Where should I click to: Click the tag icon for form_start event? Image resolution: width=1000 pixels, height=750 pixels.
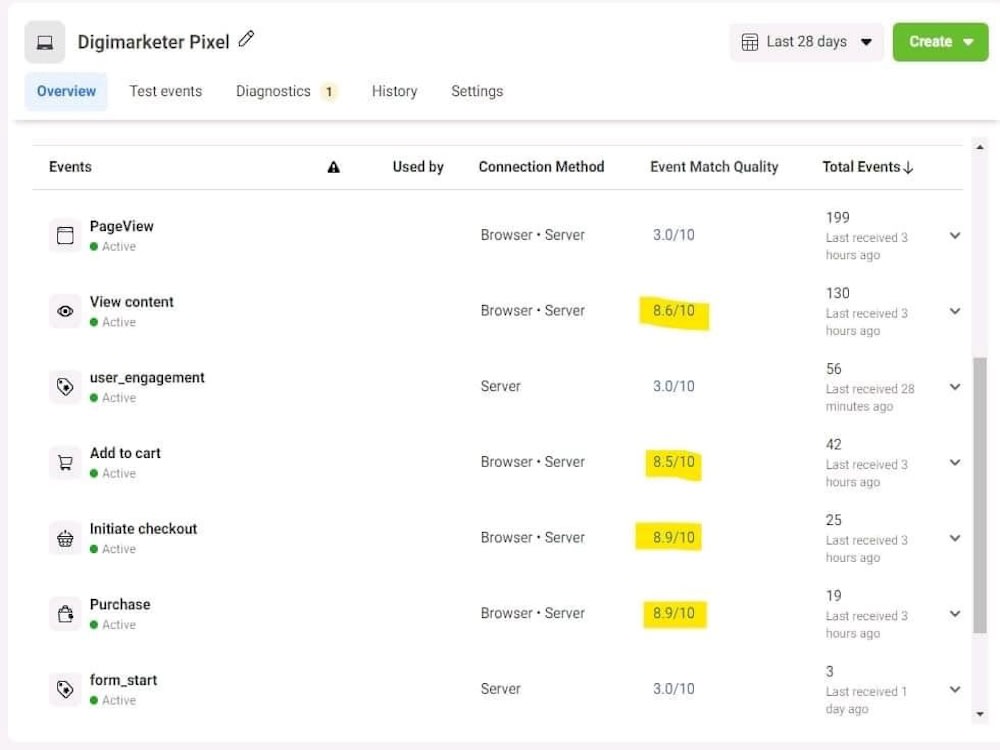pyautogui.click(x=65, y=689)
